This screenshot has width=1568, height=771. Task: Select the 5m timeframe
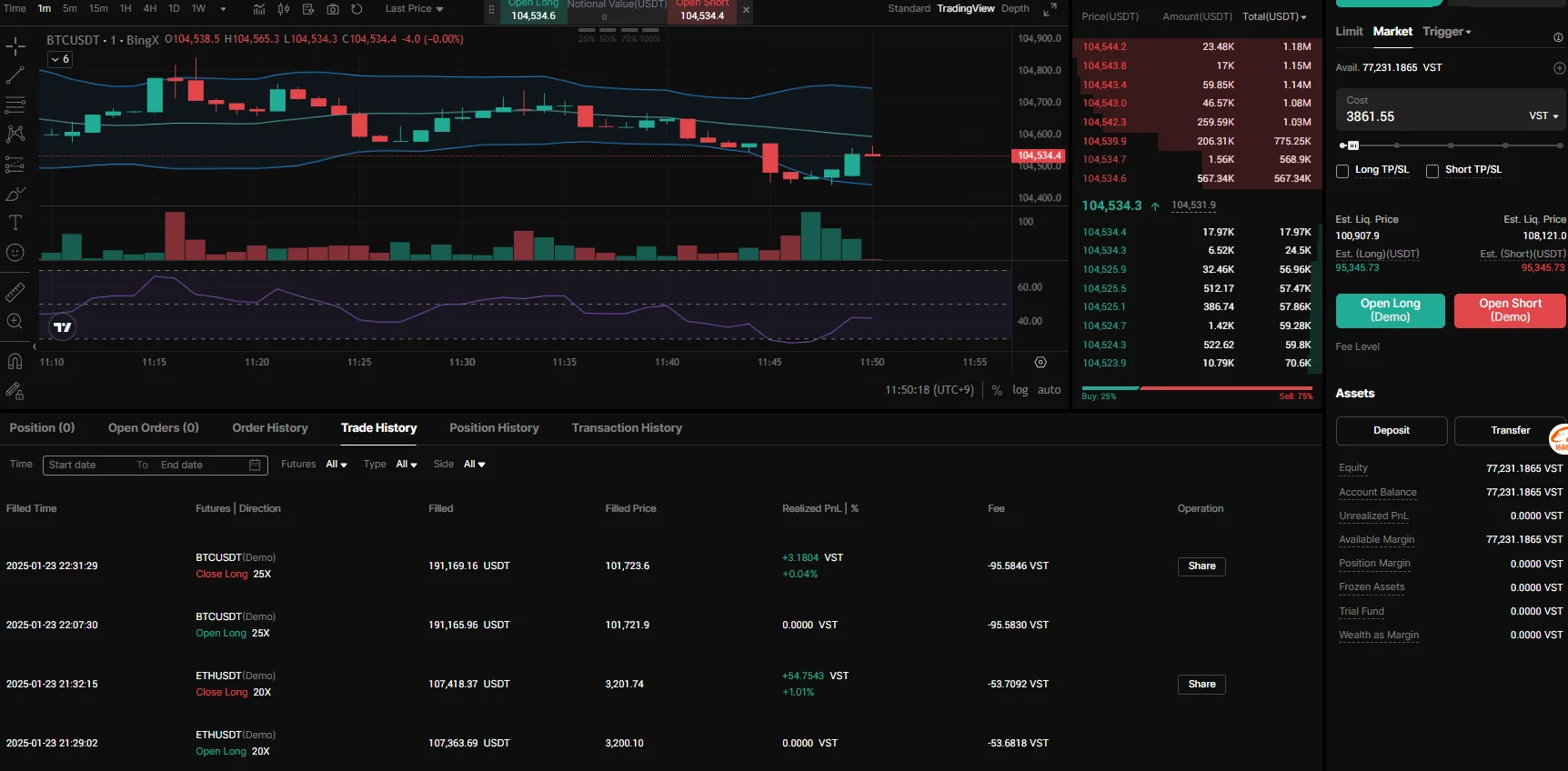coord(70,9)
